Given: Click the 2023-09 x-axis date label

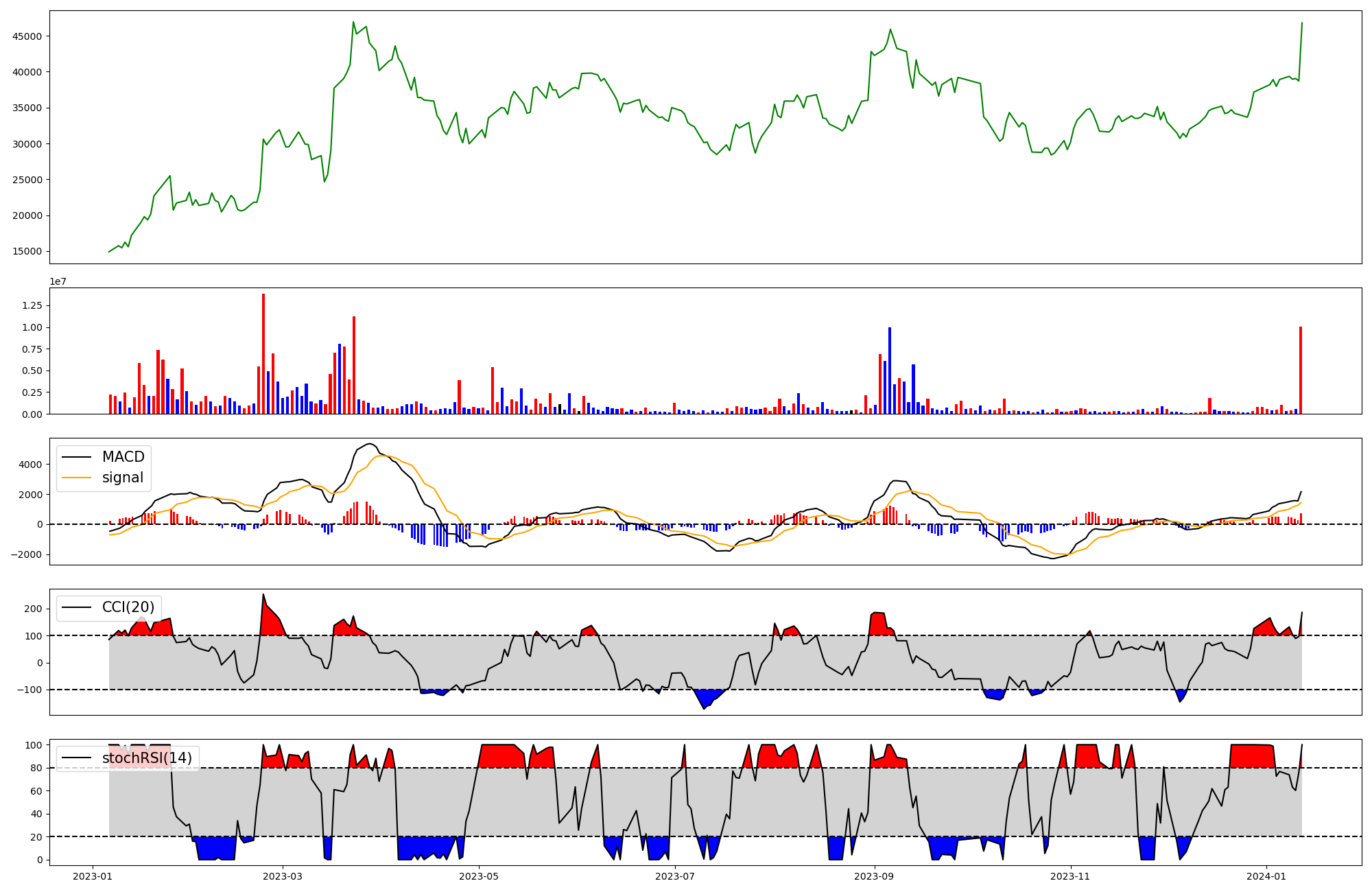Looking at the screenshot, I should tap(874, 876).
